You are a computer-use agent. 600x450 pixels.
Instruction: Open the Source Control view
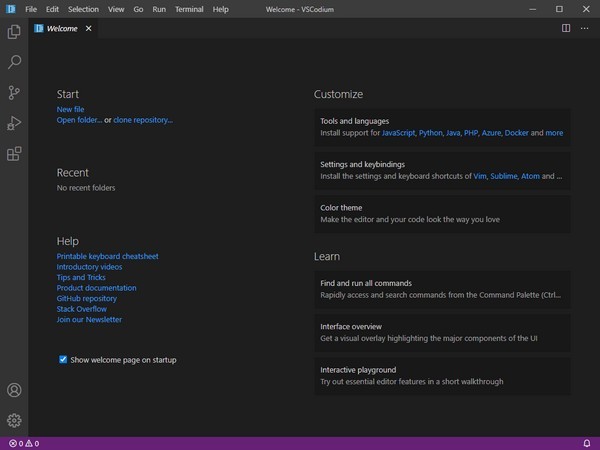click(14, 93)
